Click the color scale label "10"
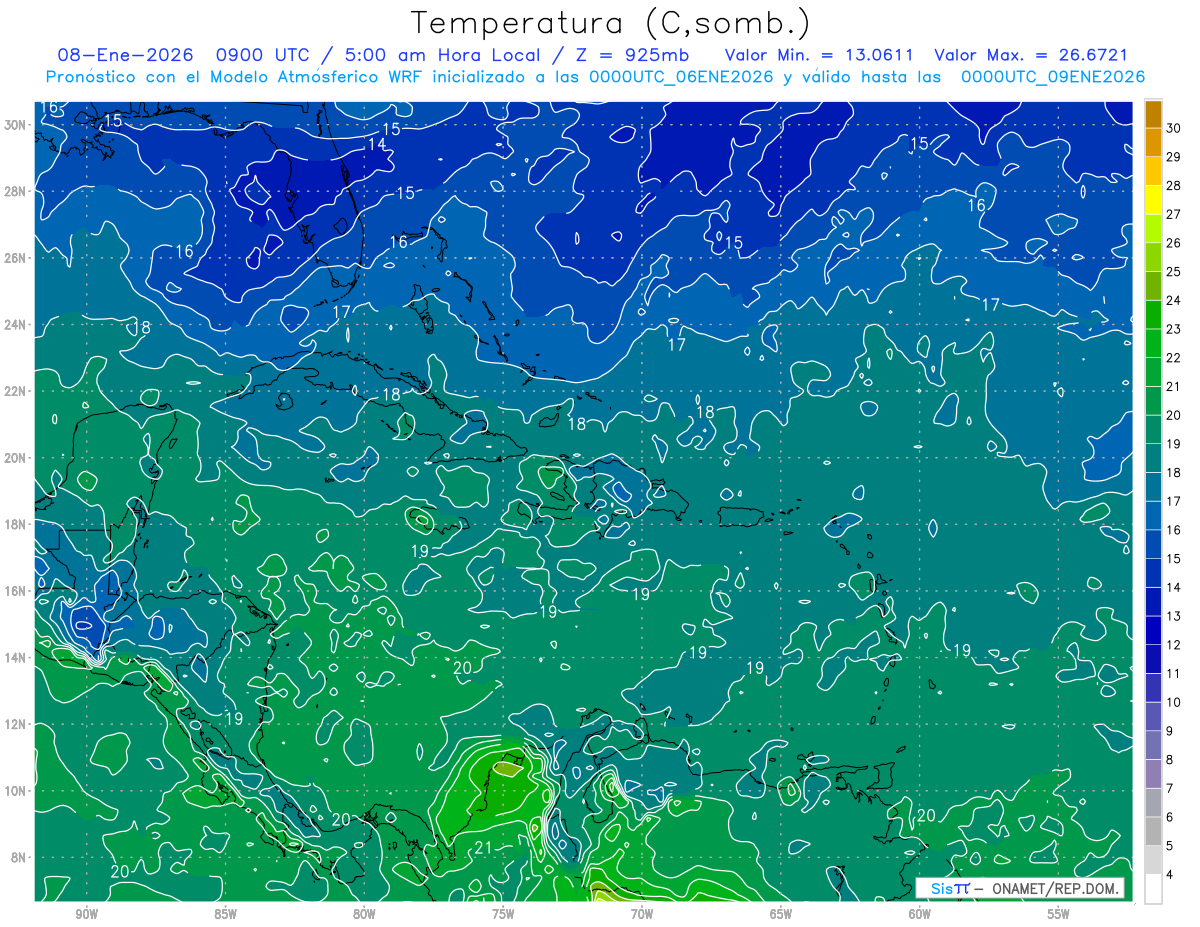1200x927 pixels. pyautogui.click(x=1174, y=702)
